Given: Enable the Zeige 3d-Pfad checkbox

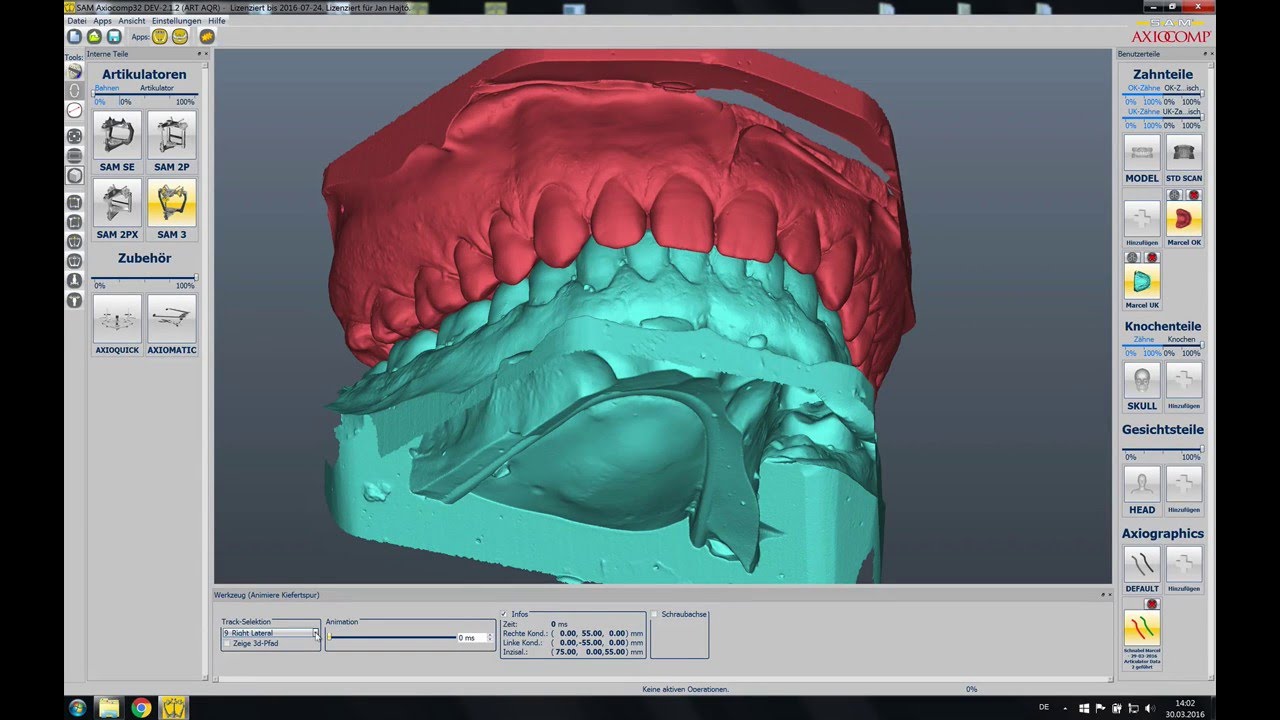Looking at the screenshot, I should 227,644.
